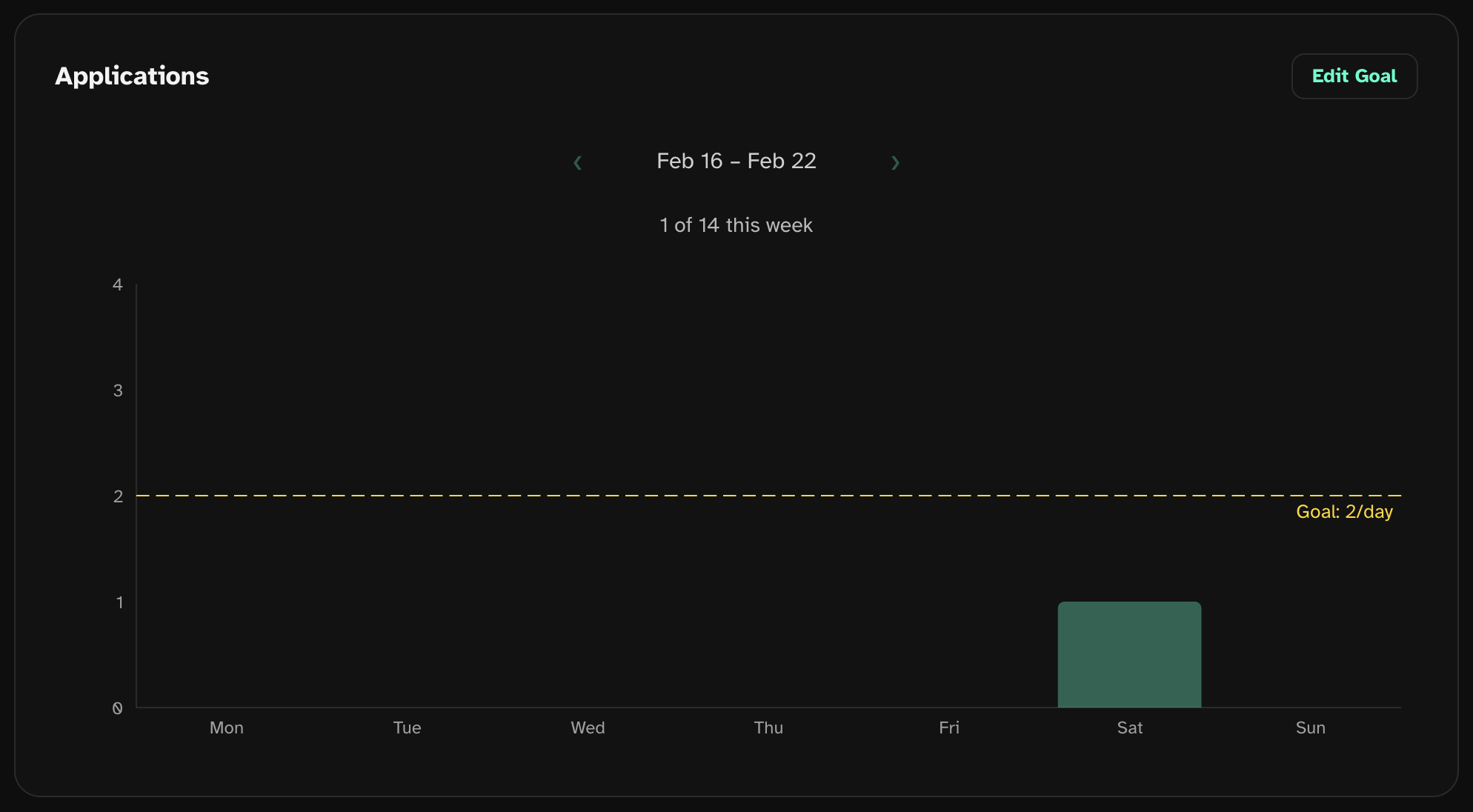The image size is (1473, 812).
Task: Go to the previous week chevron
Action: (578, 162)
